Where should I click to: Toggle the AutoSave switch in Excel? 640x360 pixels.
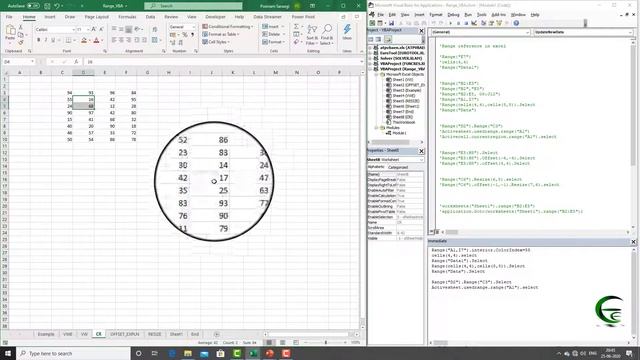coord(33,6)
